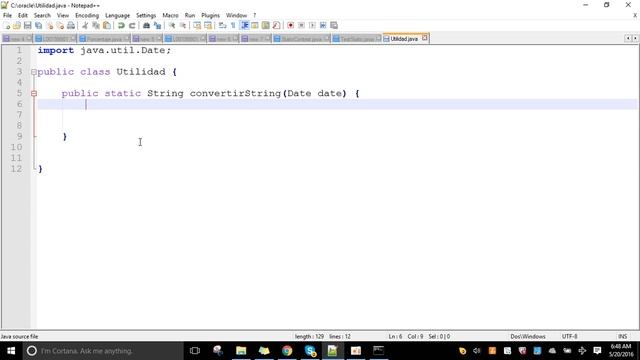
Task: Open Skype from the taskbar
Action: [310, 351]
